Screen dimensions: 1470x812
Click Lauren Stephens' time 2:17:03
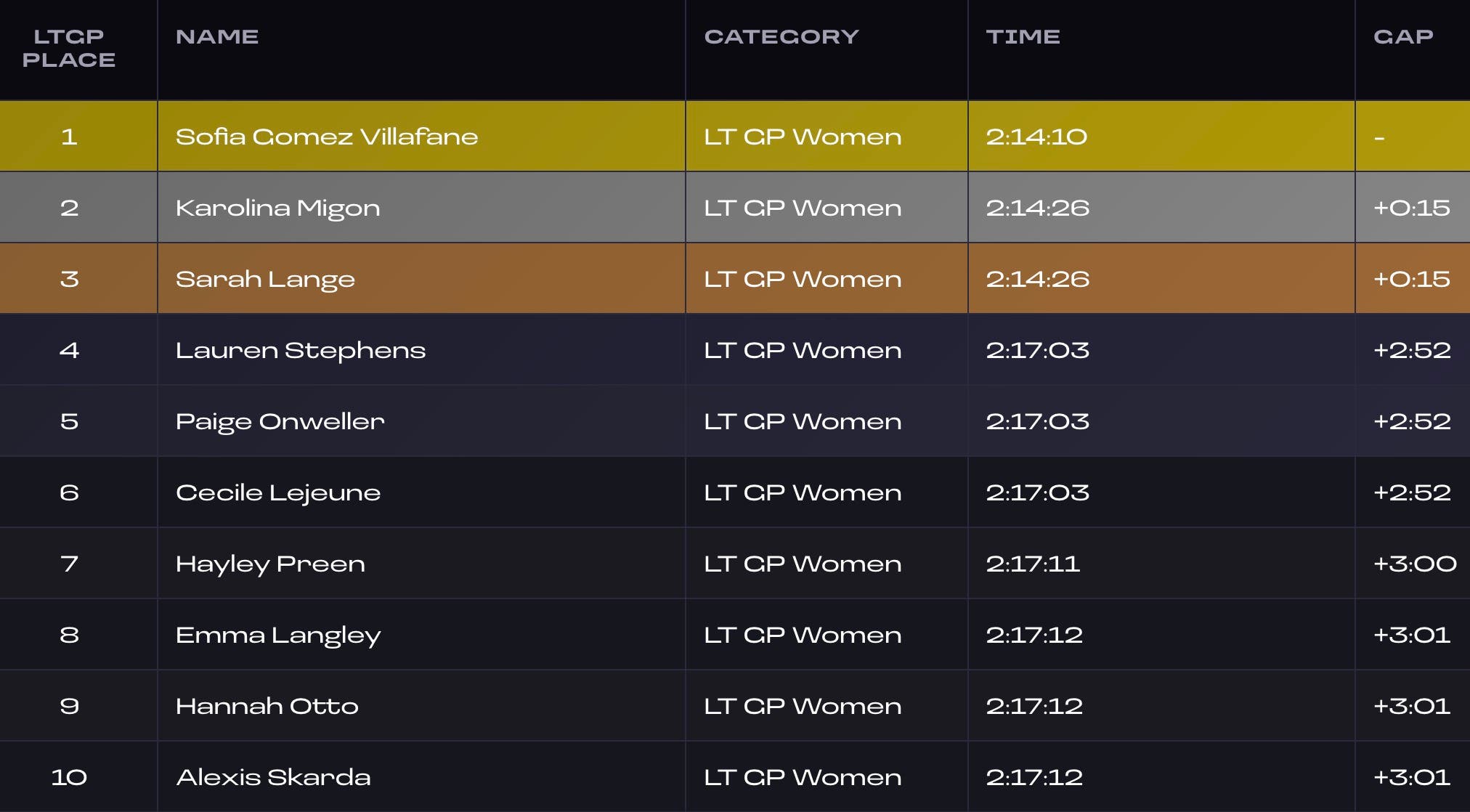pyautogui.click(x=1037, y=350)
